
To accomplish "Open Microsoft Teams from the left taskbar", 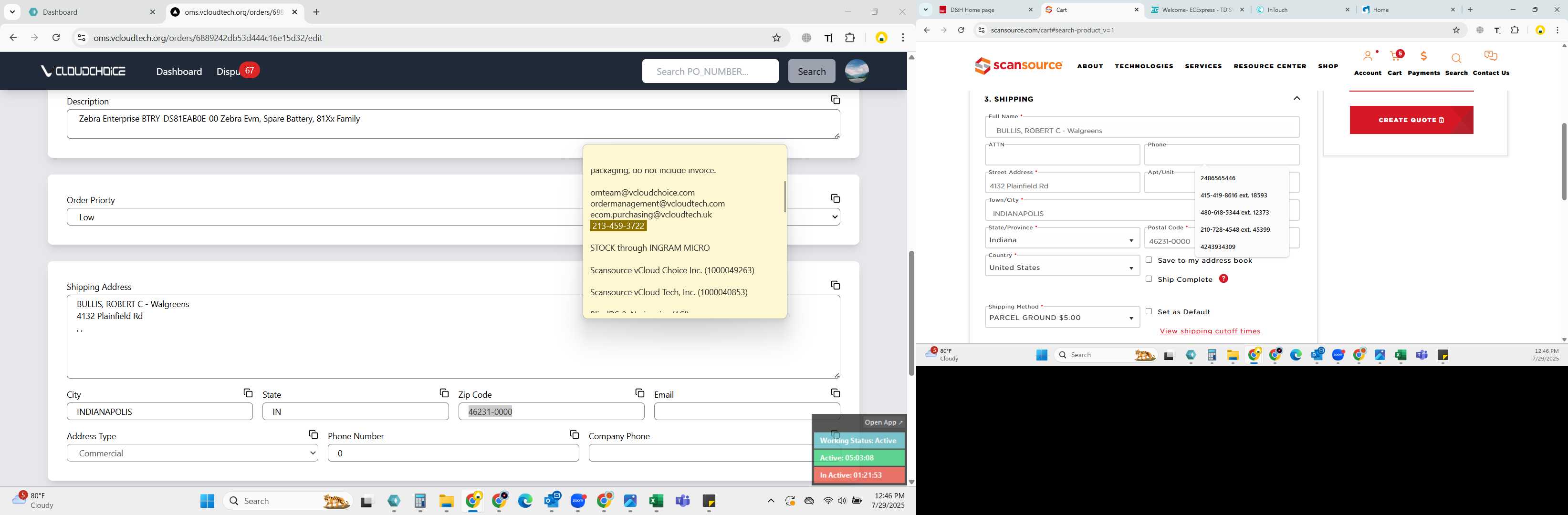I will tap(682, 501).
